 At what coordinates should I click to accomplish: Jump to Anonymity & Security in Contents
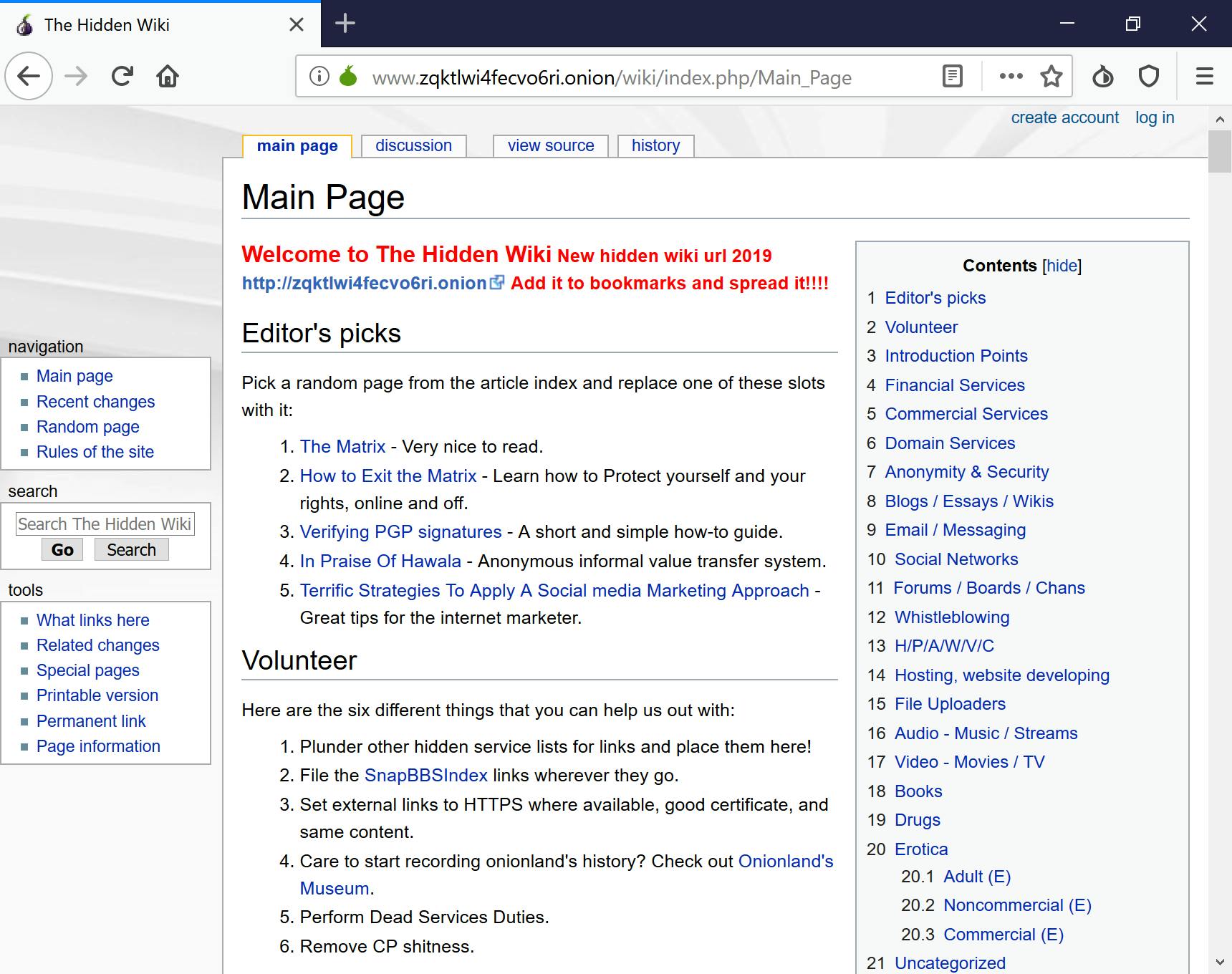[966, 472]
